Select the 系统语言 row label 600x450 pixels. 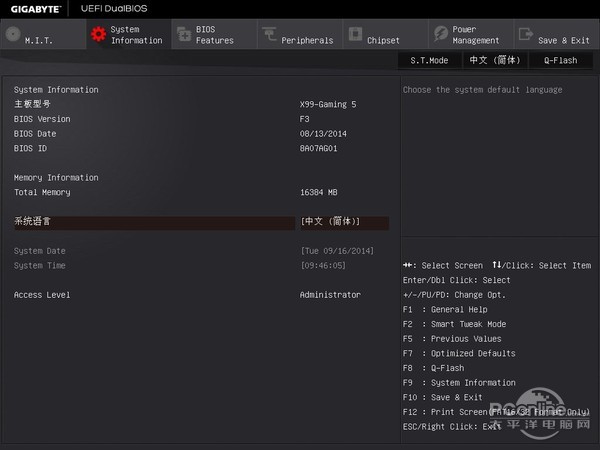click(32, 221)
